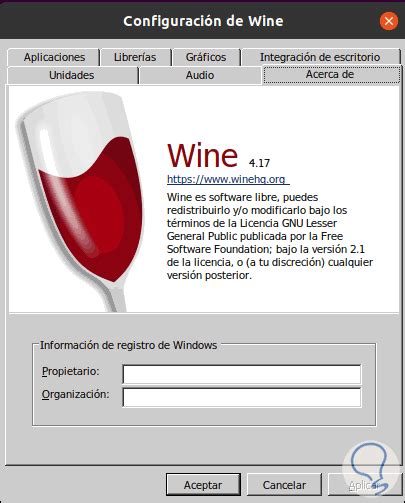Screen dimensions: 405x503
Task: Click the Cancelar button
Action: [284, 485]
